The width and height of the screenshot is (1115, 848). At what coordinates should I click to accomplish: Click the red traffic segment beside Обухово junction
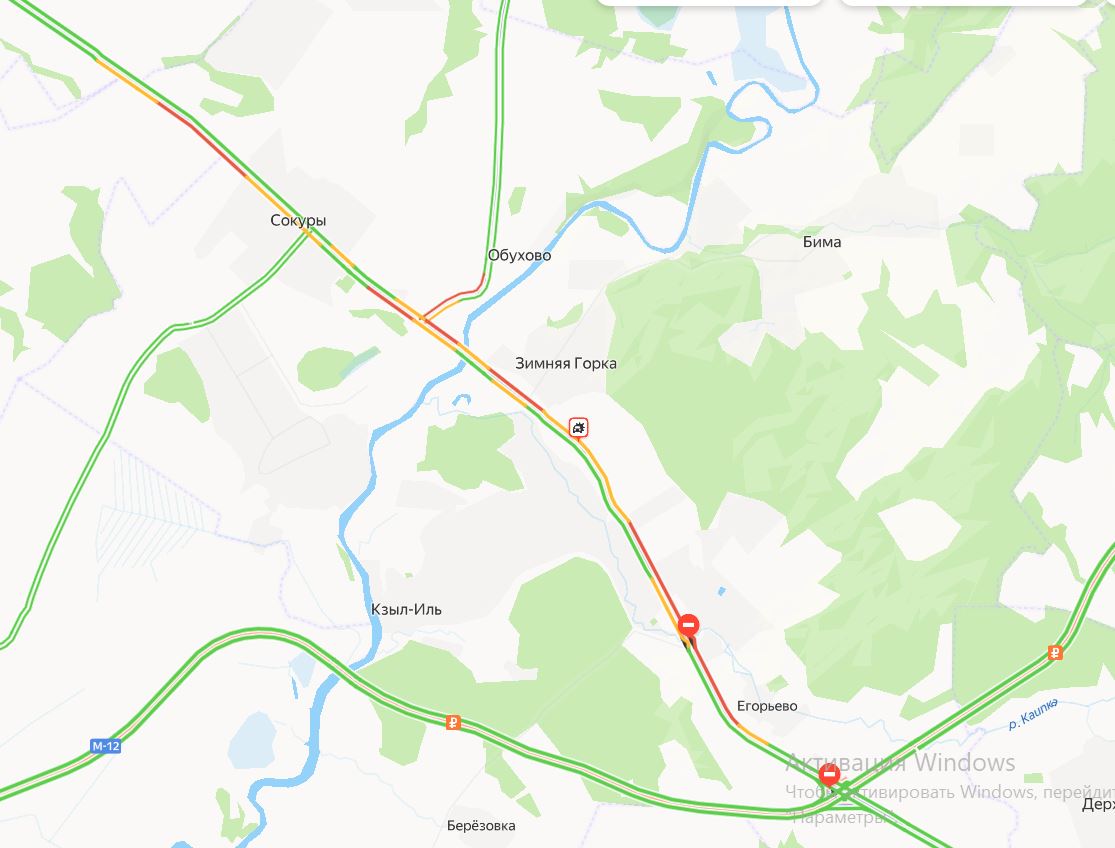(455, 294)
